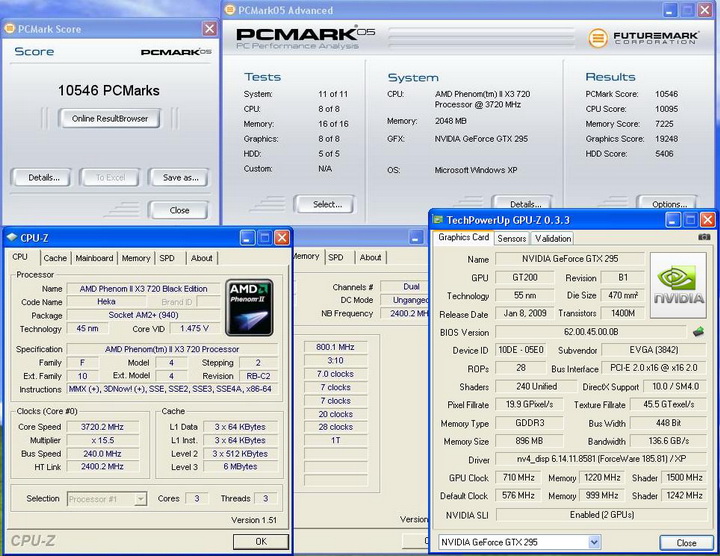Minimize the second CPU-Z window behind
Viewport: 720px width, 556px height.
[x=416, y=237]
